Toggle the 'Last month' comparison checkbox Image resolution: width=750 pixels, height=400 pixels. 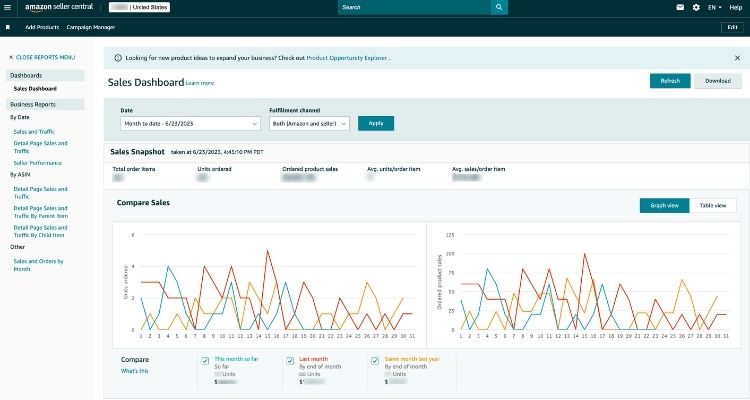pos(290,361)
